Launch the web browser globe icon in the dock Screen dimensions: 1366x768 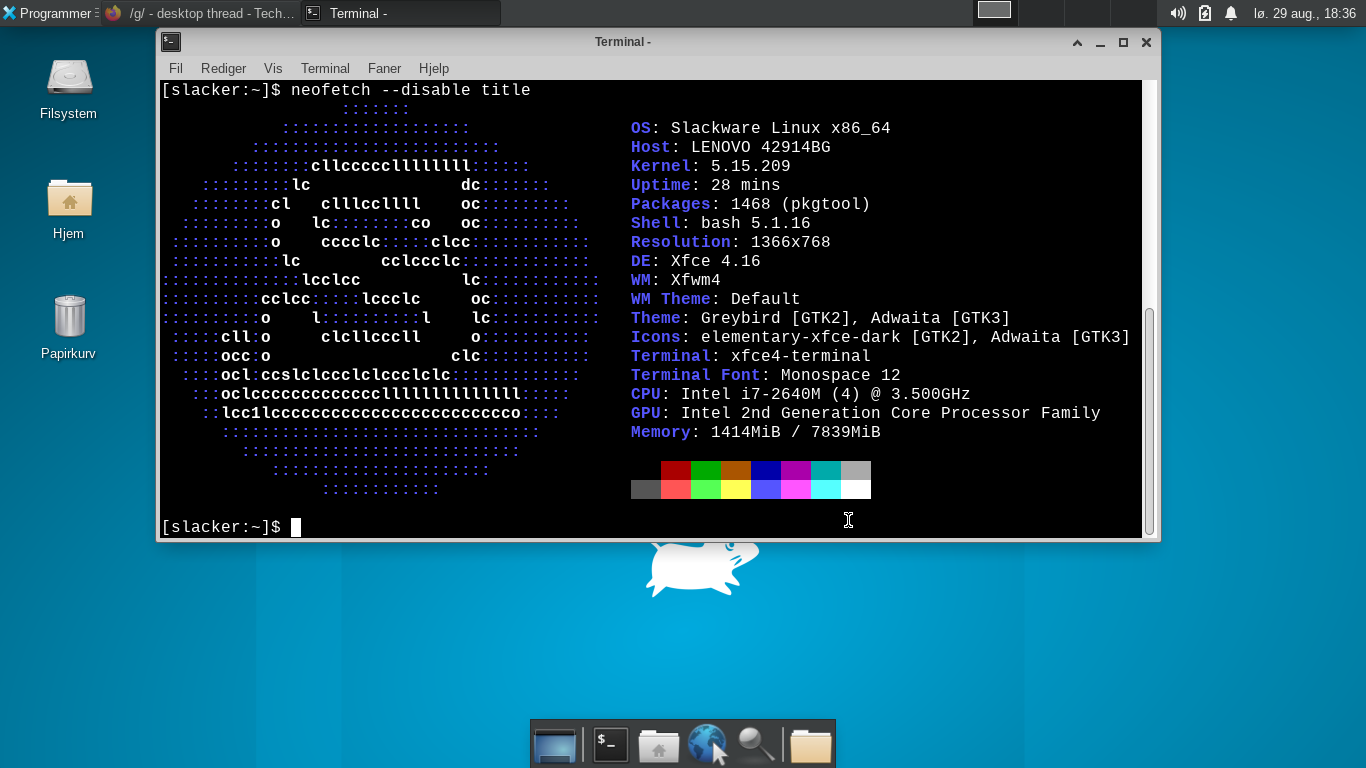point(708,745)
